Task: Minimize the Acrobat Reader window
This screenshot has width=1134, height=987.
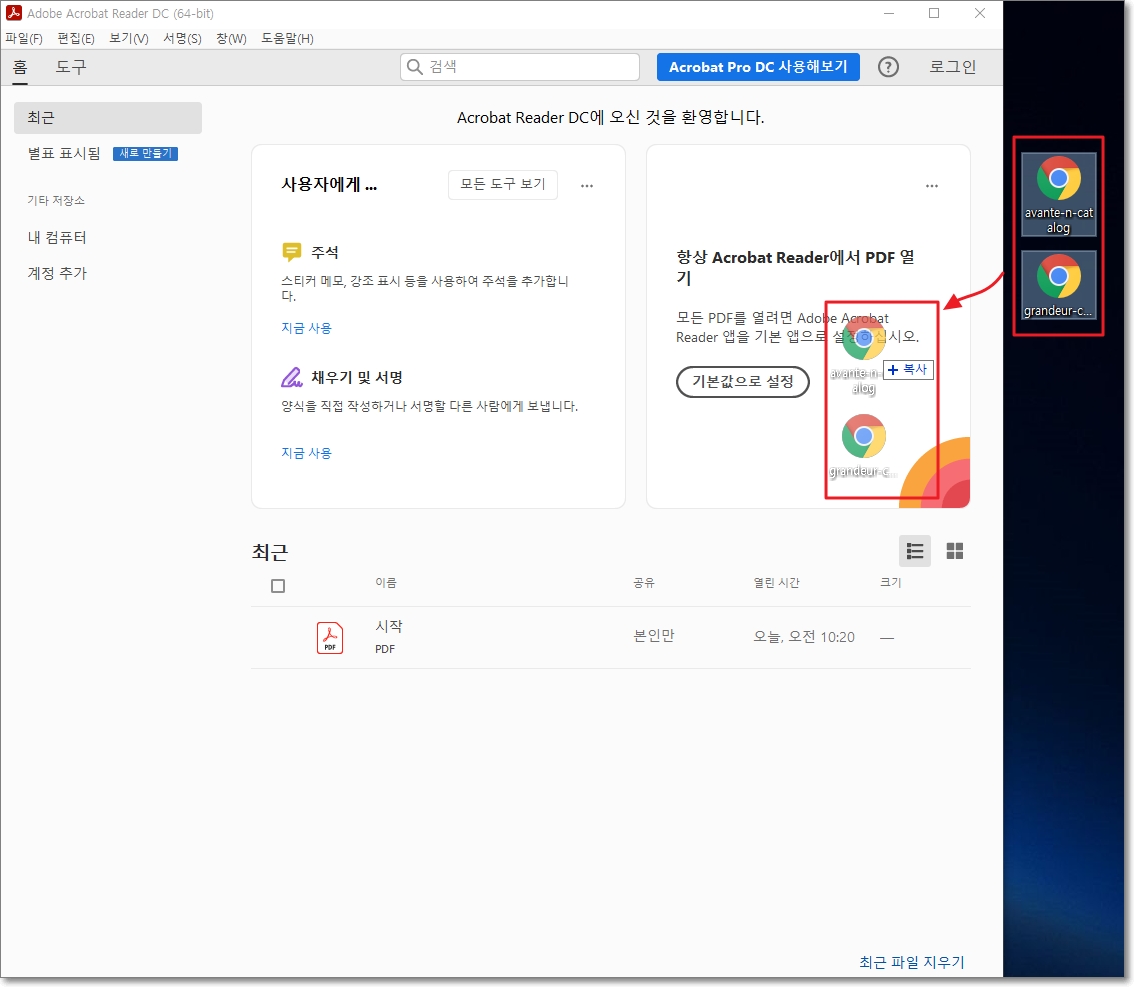Action: pos(889,13)
